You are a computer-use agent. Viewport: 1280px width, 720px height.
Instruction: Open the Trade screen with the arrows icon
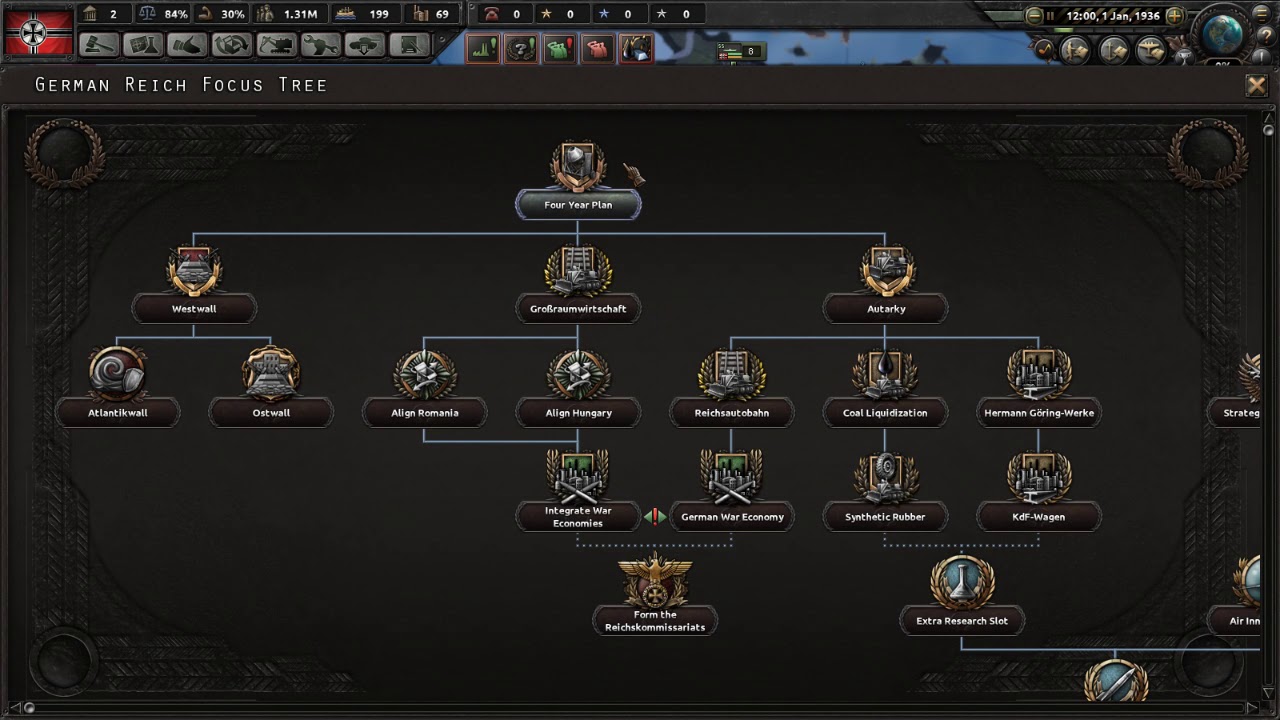click(x=232, y=45)
